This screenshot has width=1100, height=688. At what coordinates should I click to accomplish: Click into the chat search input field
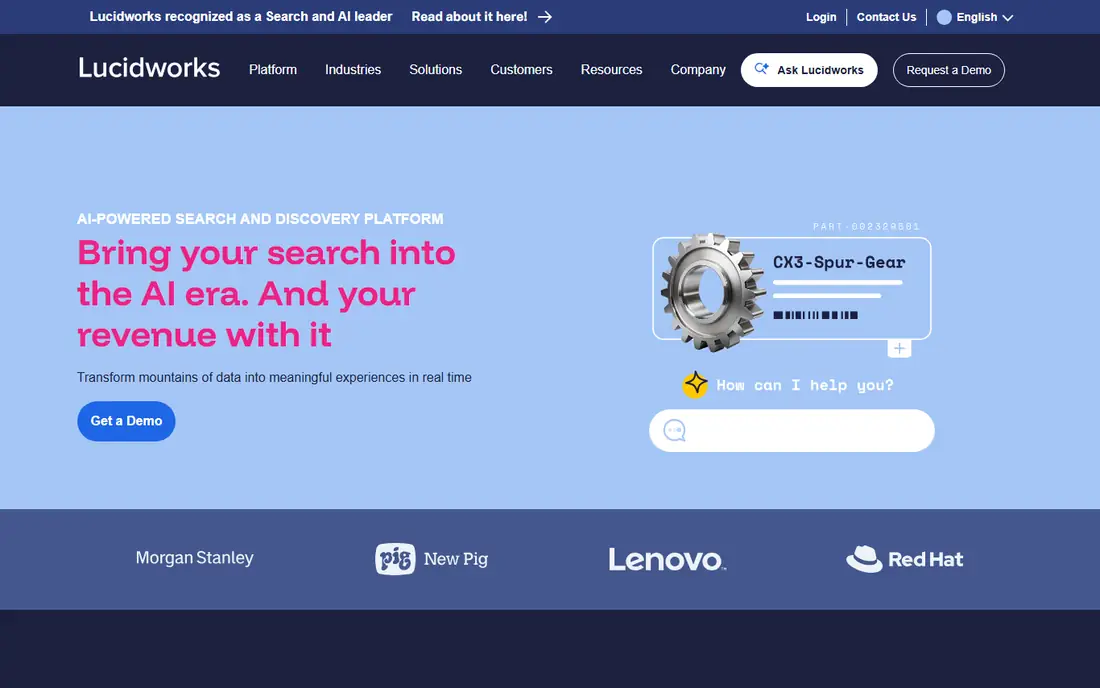coord(791,431)
